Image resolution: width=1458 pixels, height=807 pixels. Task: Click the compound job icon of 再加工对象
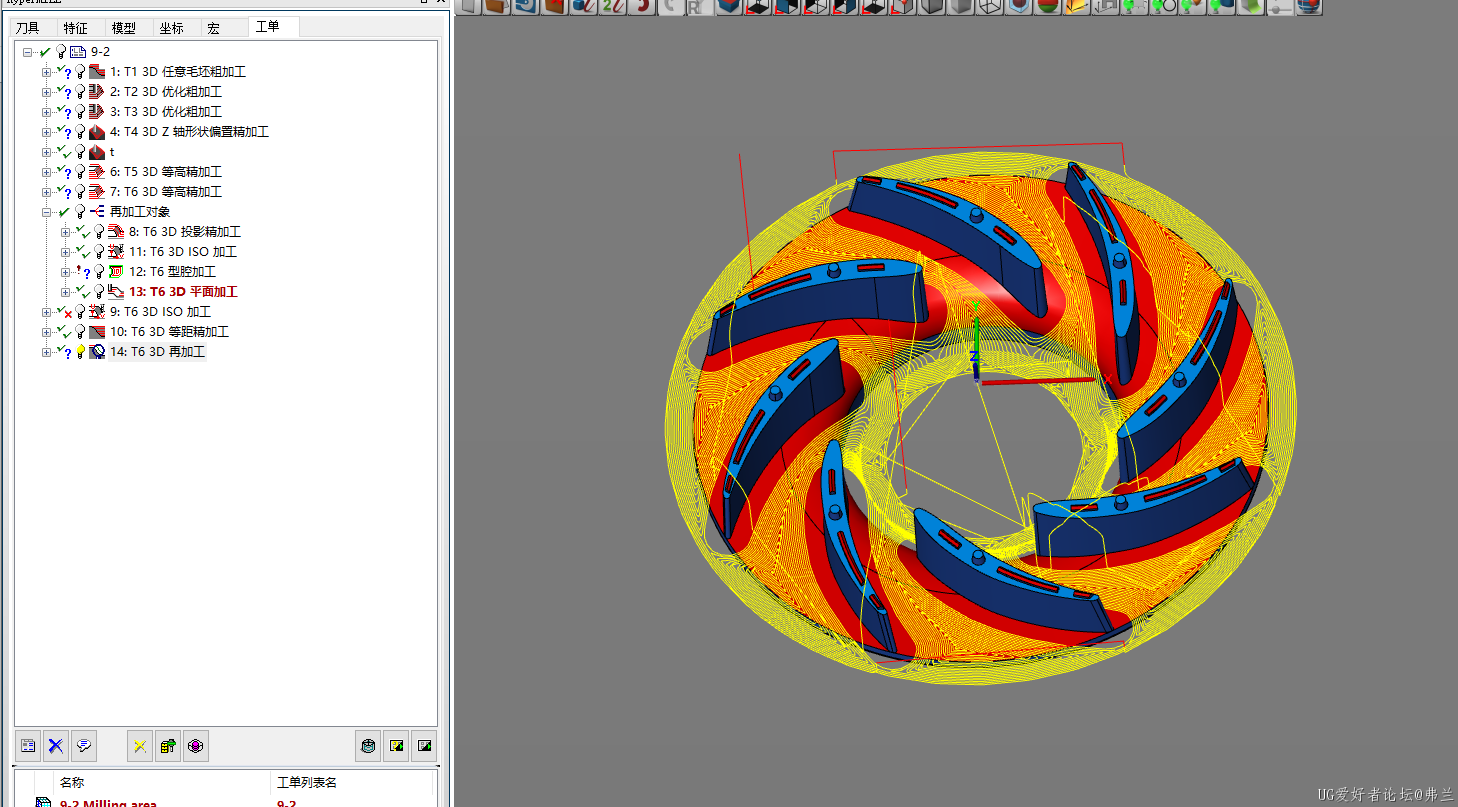point(97,212)
